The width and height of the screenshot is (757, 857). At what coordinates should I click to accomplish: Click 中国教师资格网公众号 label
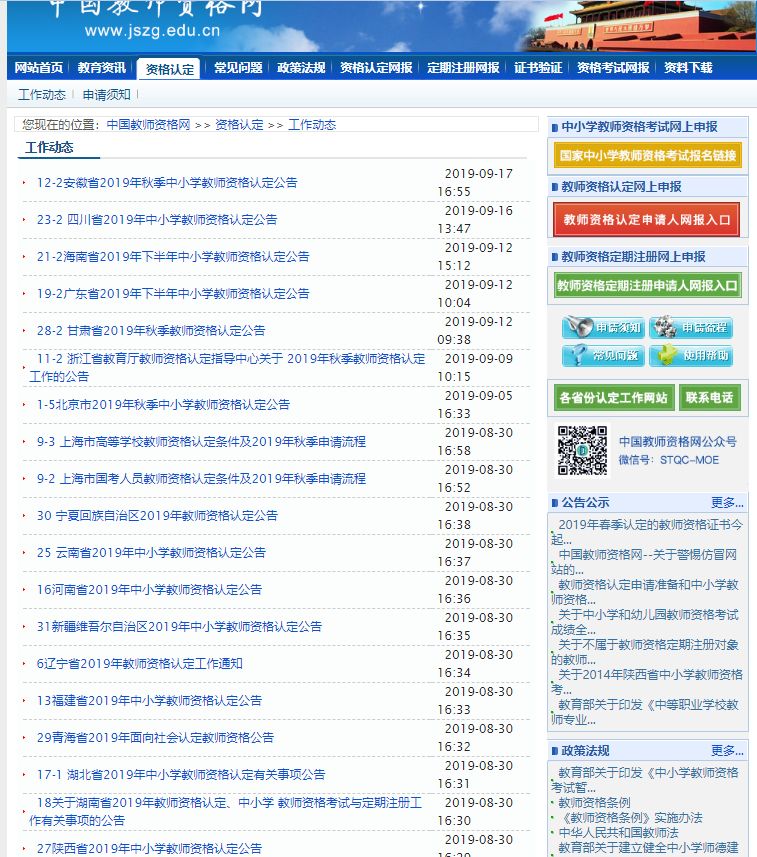(678, 442)
